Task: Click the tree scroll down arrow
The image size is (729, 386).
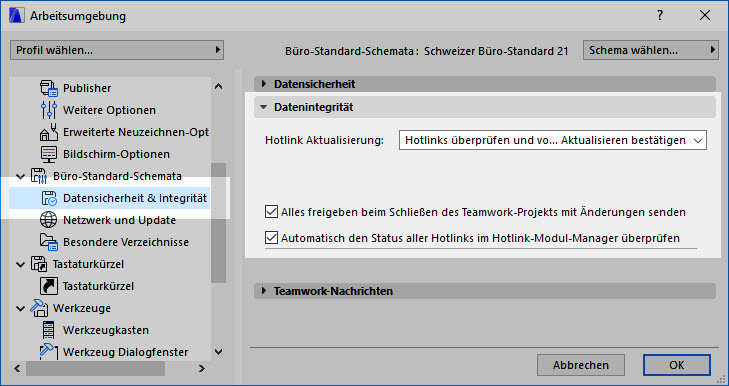Action: click(219, 352)
